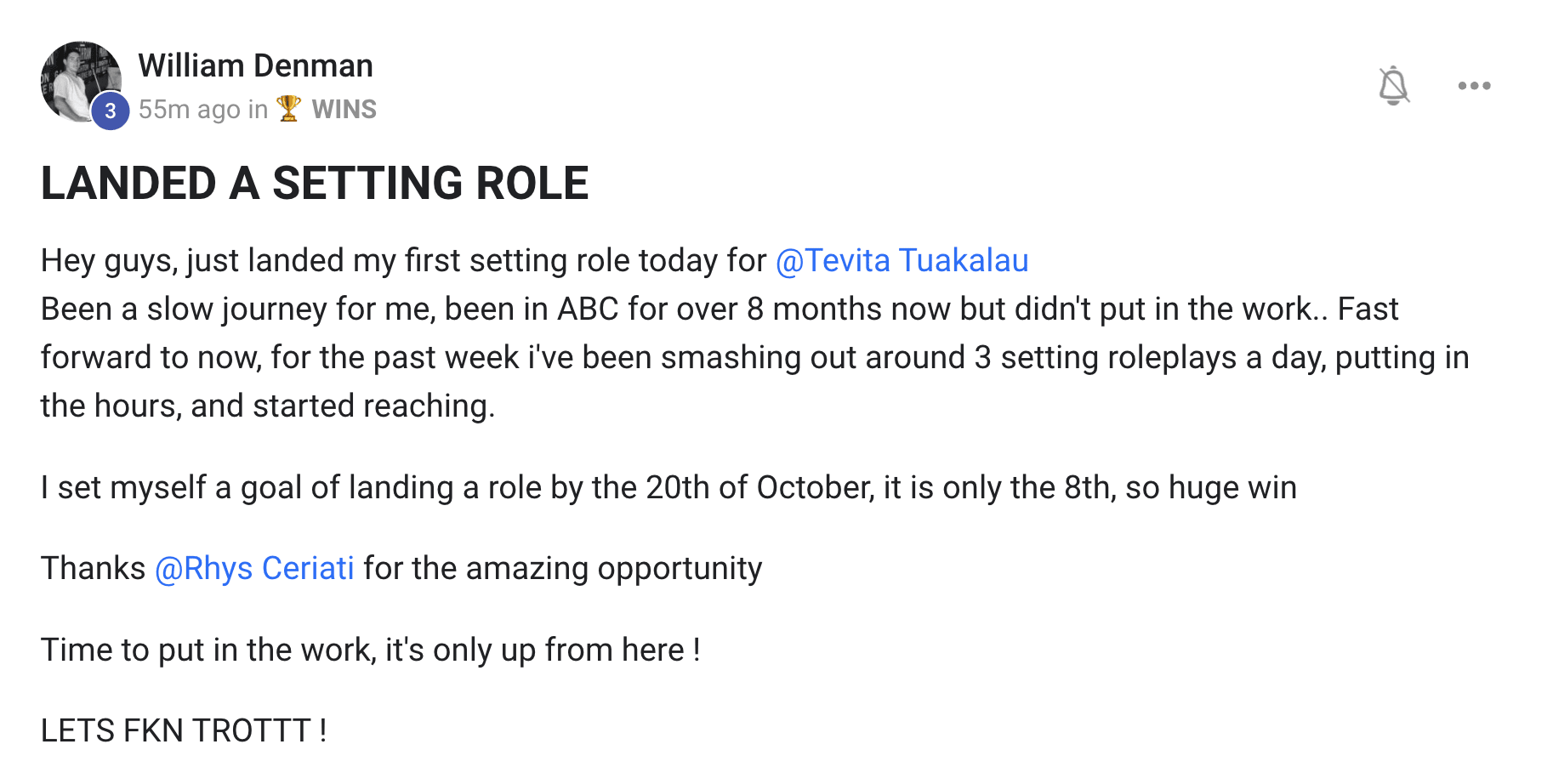This screenshot has height=784, width=1553.
Task: Click the 'Time to put in the work' line
Action: pyautogui.click(x=371, y=650)
